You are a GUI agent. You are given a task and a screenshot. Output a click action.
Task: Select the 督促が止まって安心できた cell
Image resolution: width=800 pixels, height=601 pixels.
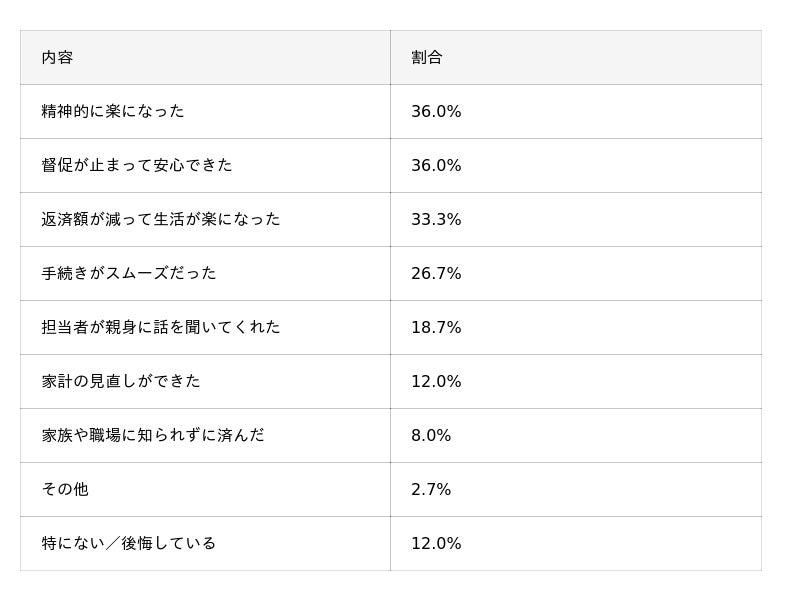pyautogui.click(x=137, y=166)
